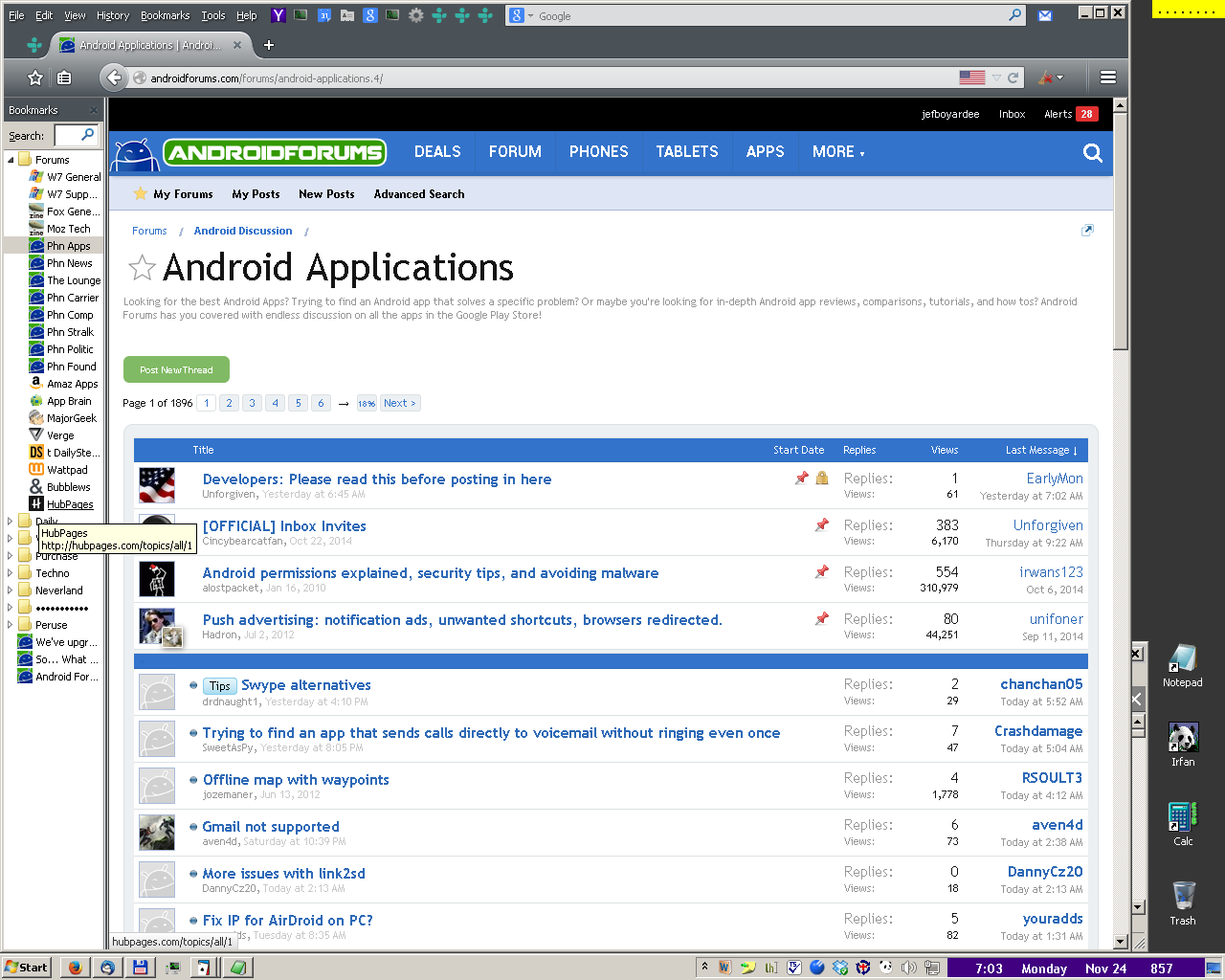Click the contacts card icon in toolbar
The image size is (1225, 980).
347,15
